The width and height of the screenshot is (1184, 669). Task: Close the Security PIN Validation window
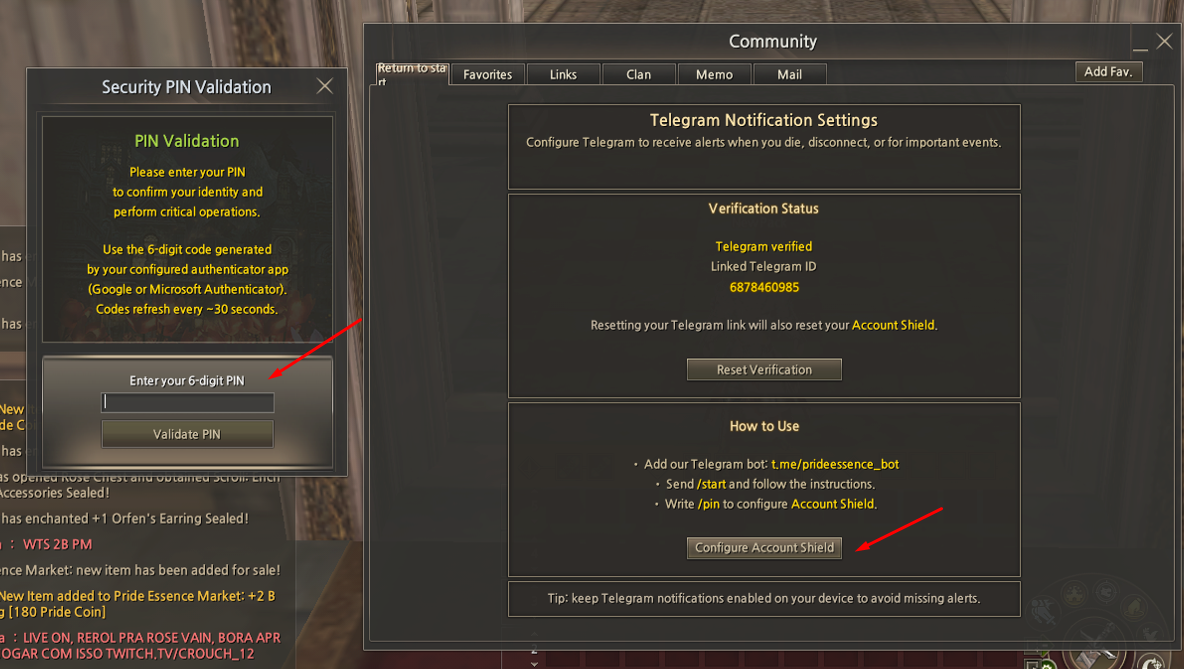pyautogui.click(x=325, y=86)
